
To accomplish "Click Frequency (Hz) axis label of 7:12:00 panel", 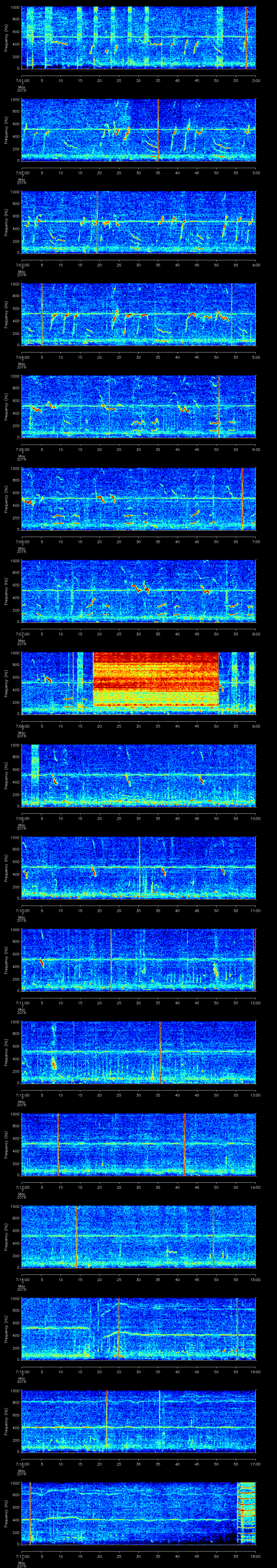I will point(6,1052).
